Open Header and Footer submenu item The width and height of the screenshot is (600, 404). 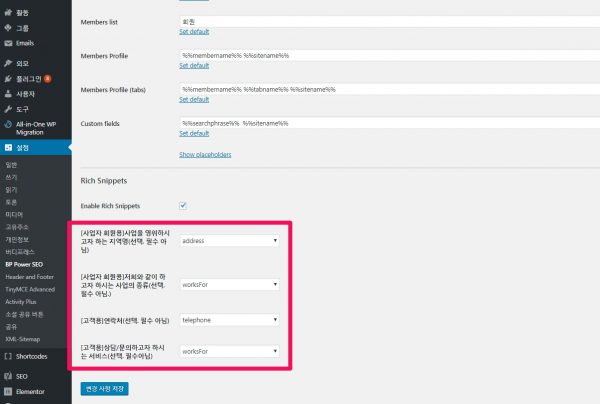tap(29, 277)
